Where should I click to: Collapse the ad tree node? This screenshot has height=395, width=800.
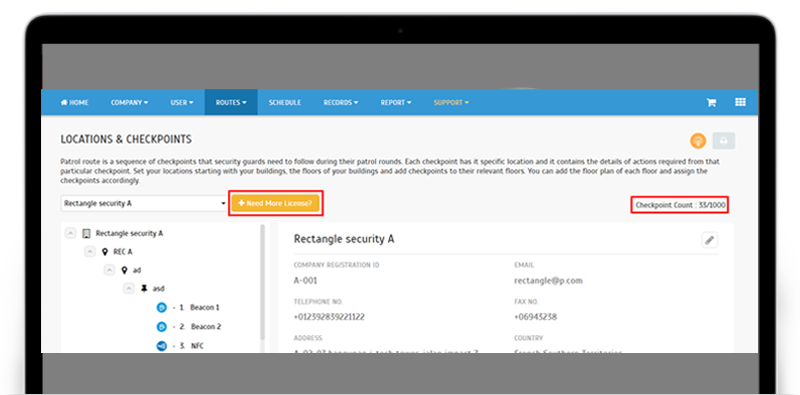coord(109,270)
